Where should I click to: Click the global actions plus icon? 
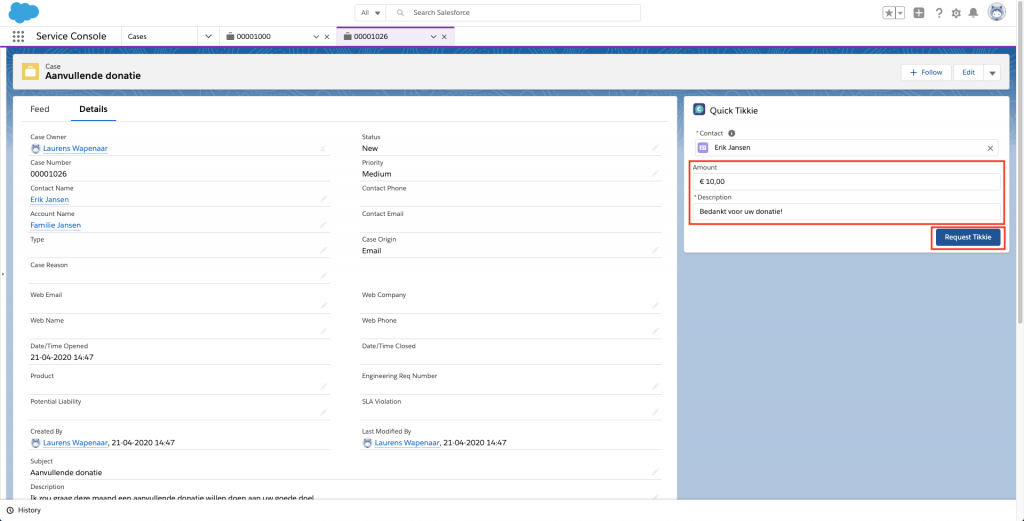[919, 13]
